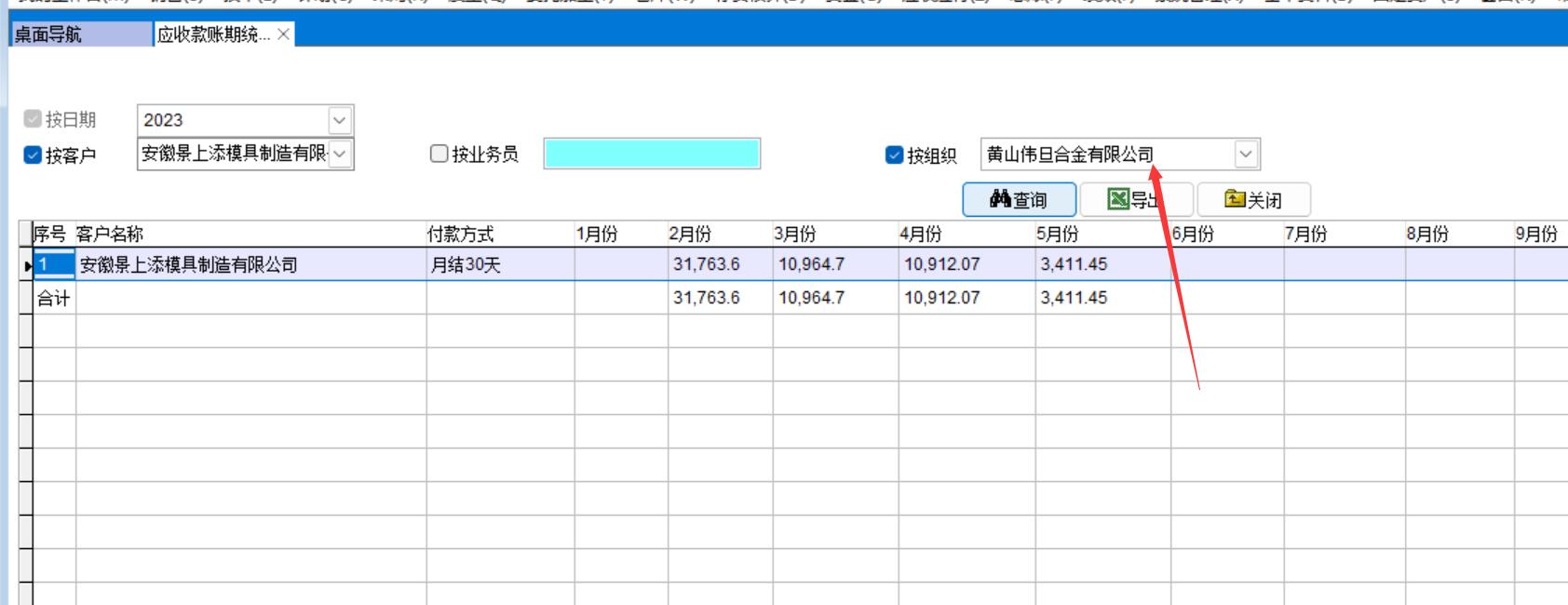This screenshot has height=605, width=1568.
Task: Uncheck the 按客户 checkbox
Action: tap(33, 155)
